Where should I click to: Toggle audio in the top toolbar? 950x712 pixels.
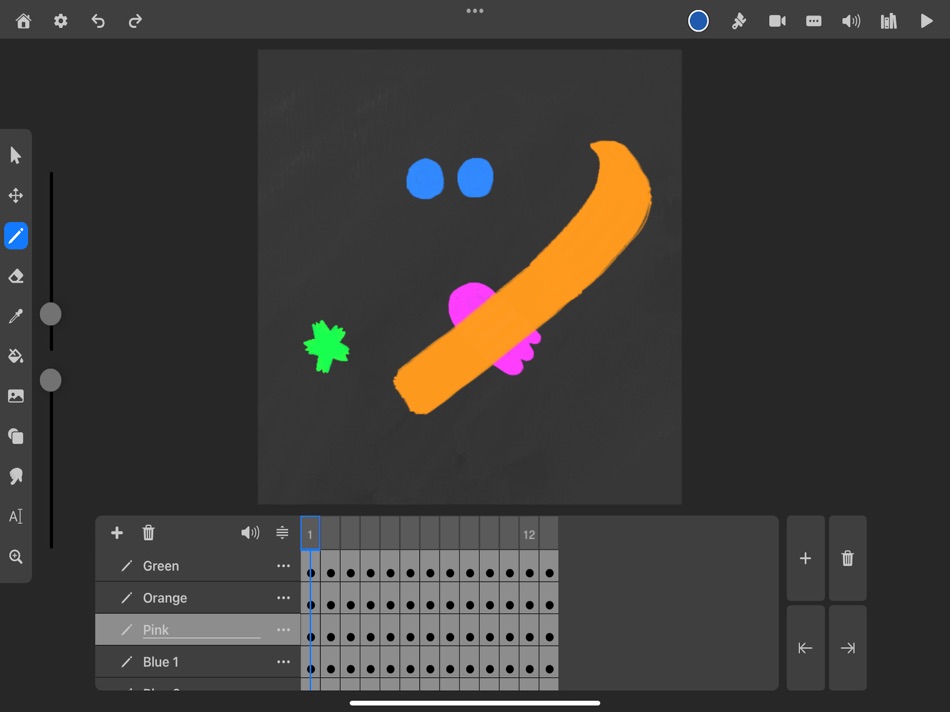pos(851,21)
